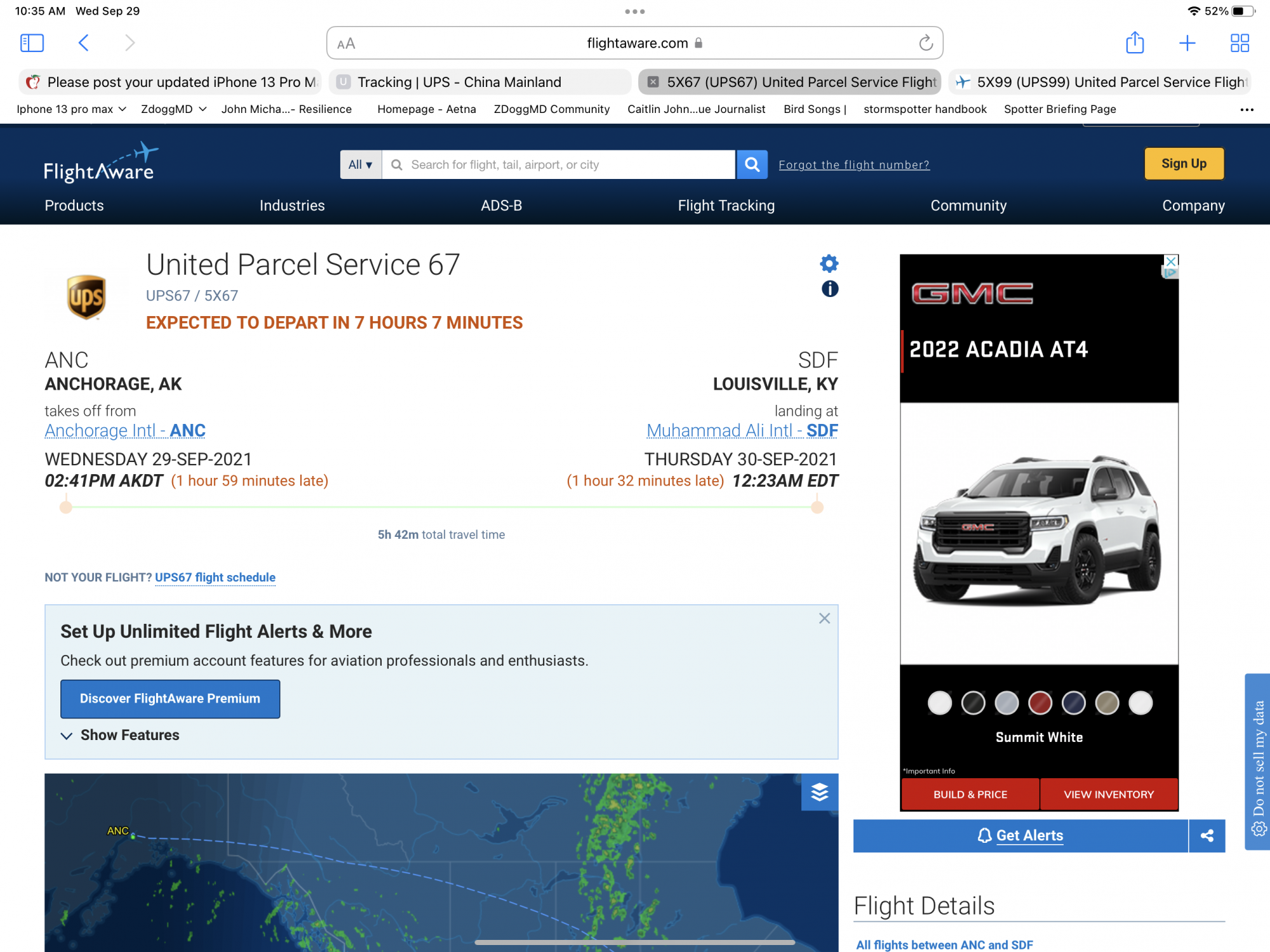Viewport: 1270px width, 952px height.
Task: Open the Flight Tracking menu
Action: (x=726, y=206)
